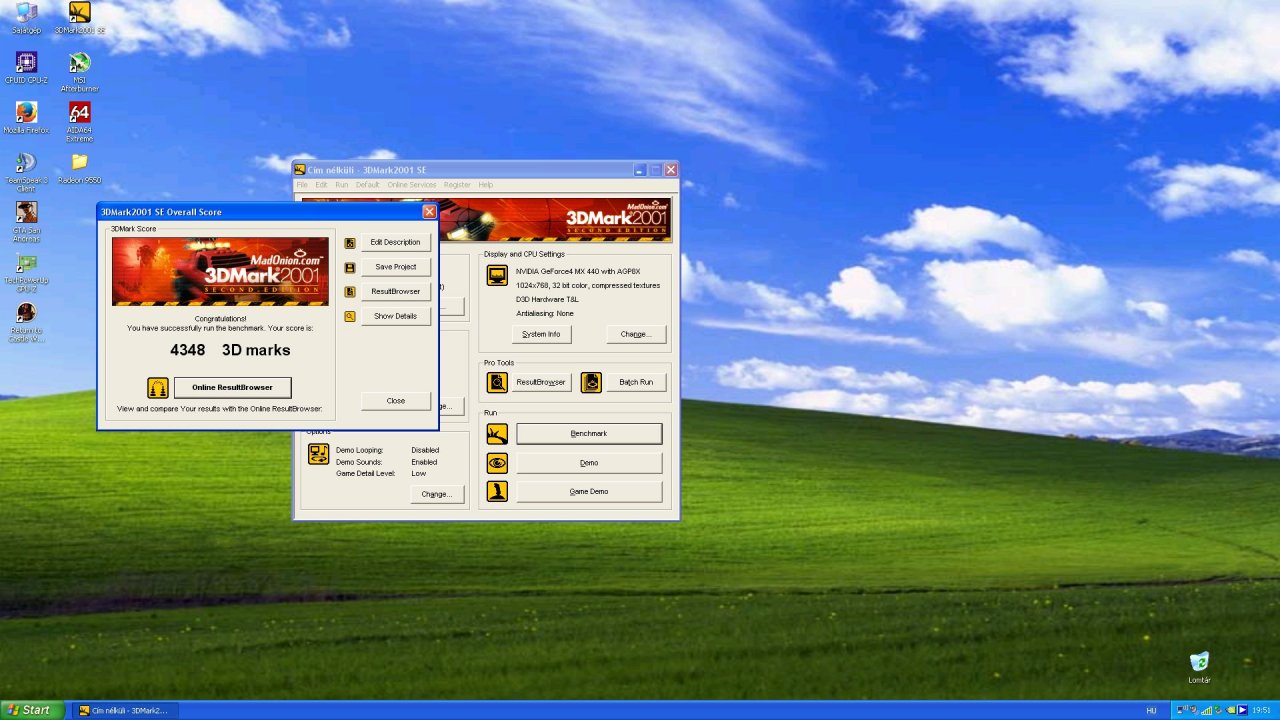Click the Edit Description icon in score dialog
This screenshot has height=720, width=1280.
coord(350,243)
